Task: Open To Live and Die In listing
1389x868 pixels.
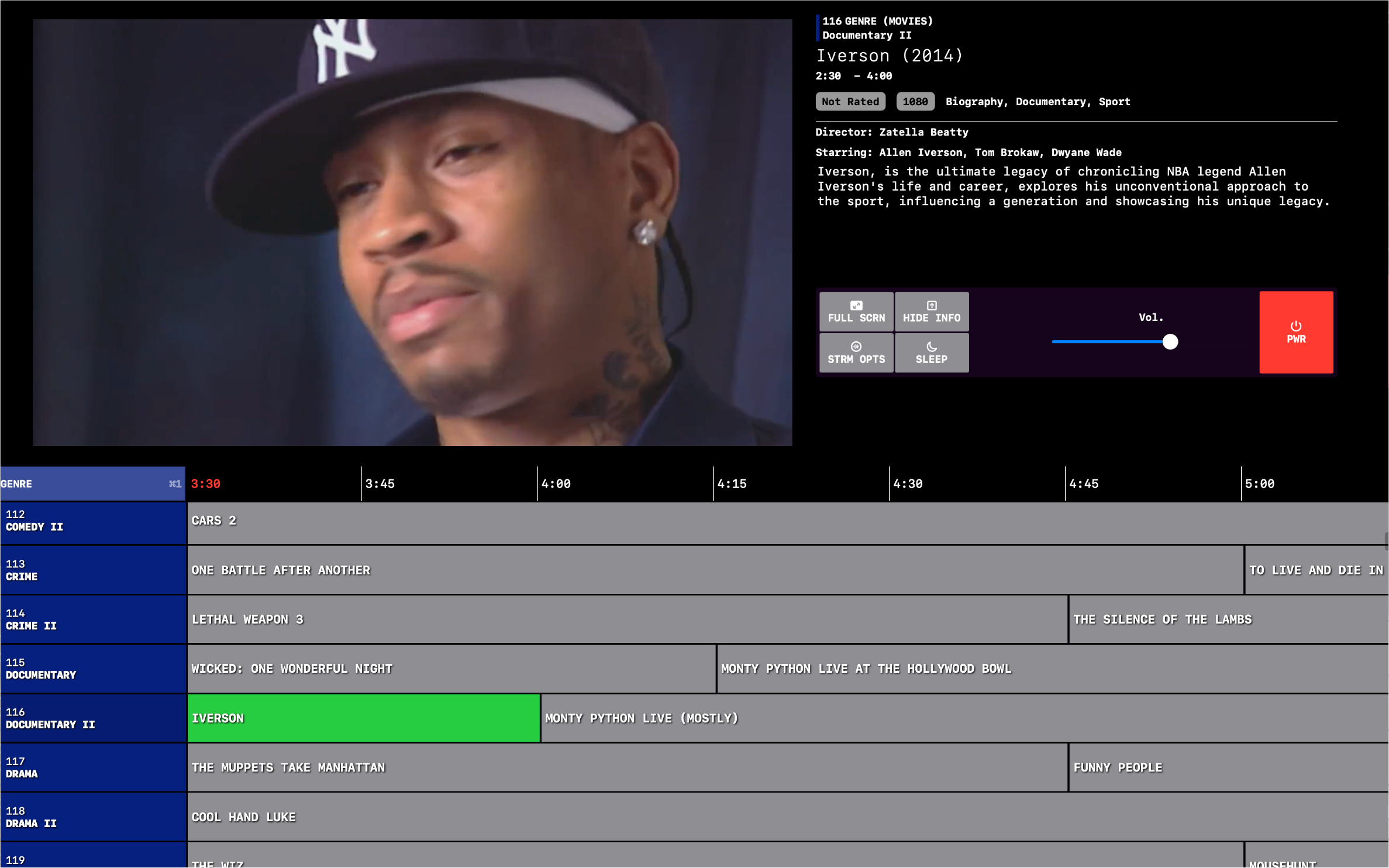Action: [x=1317, y=570]
